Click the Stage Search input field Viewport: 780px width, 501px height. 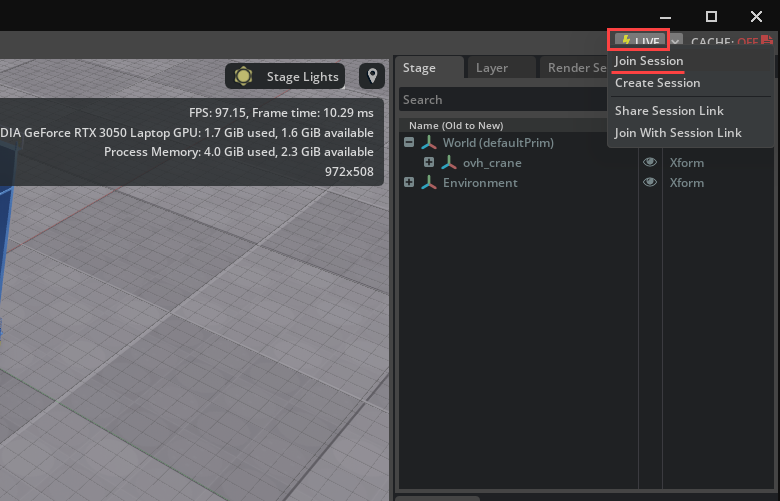tap(500, 100)
